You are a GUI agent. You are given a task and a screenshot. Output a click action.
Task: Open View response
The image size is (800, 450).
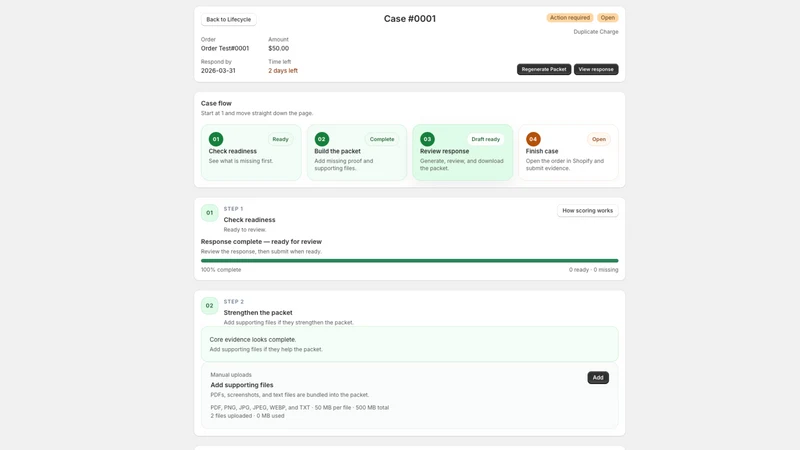click(596, 69)
